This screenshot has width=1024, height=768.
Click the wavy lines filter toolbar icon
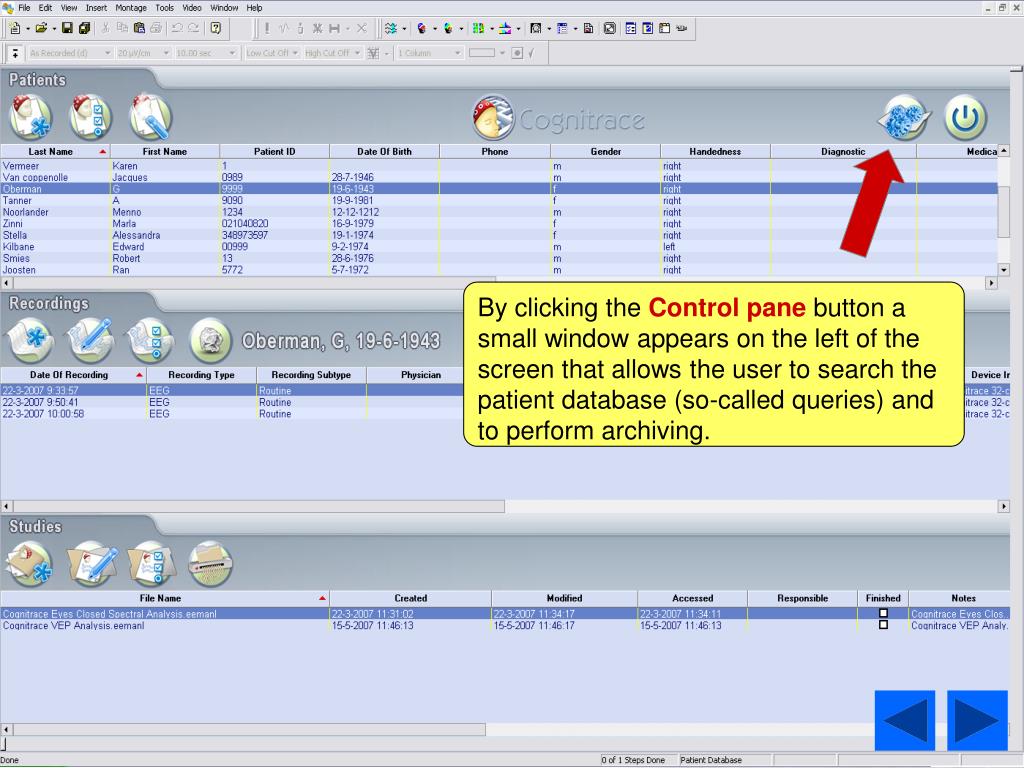click(391, 28)
